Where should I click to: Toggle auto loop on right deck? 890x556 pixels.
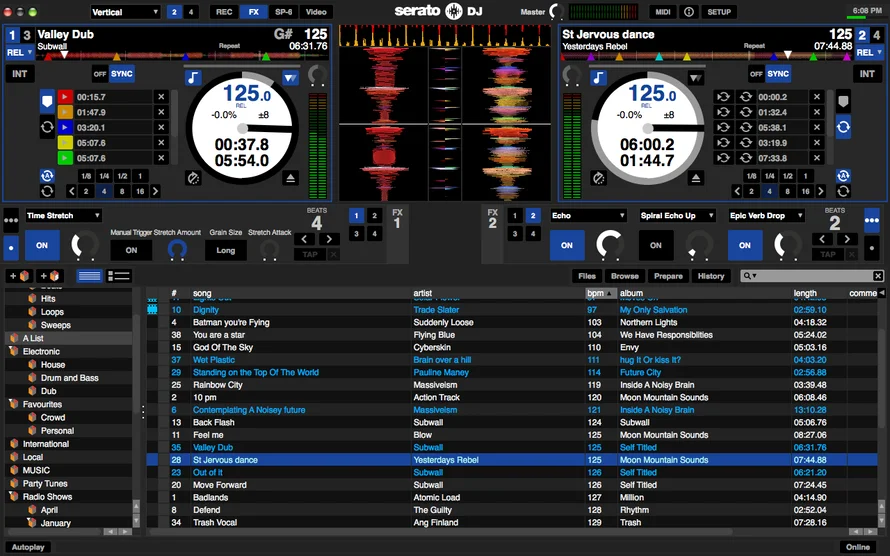[x=843, y=176]
